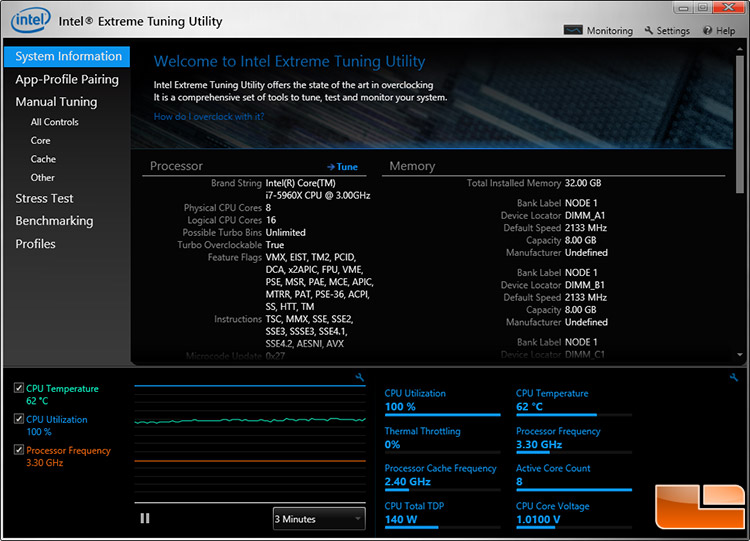Select System Information in sidebar
The image size is (750, 541).
[x=67, y=56]
